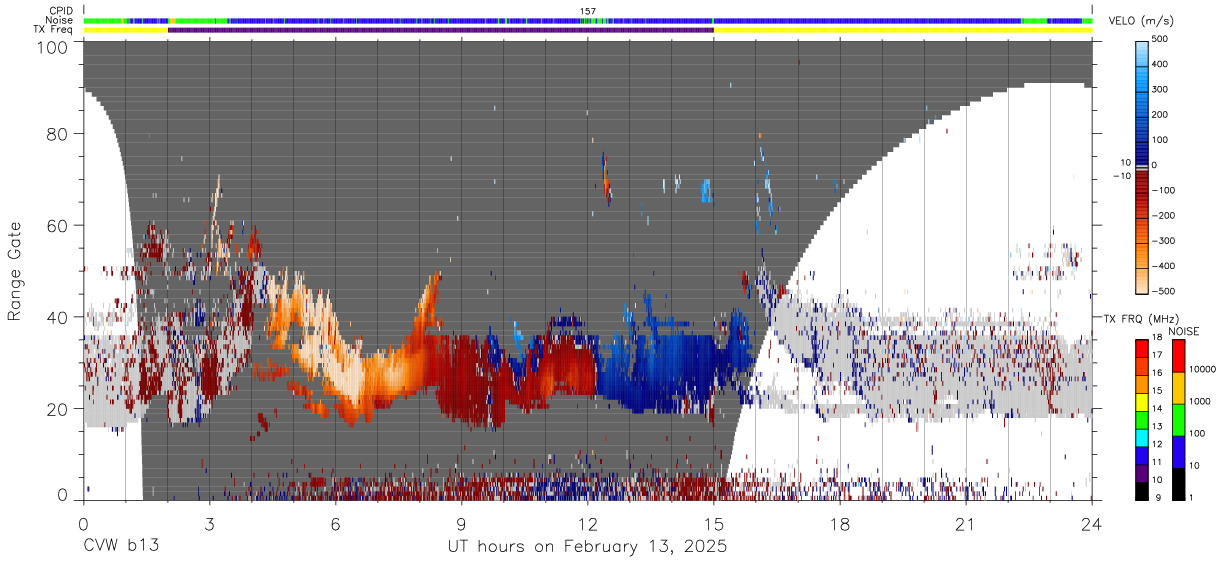Click the '300' label on the velocity scale
Viewport: 1228px width, 567px height.
coord(1160,89)
